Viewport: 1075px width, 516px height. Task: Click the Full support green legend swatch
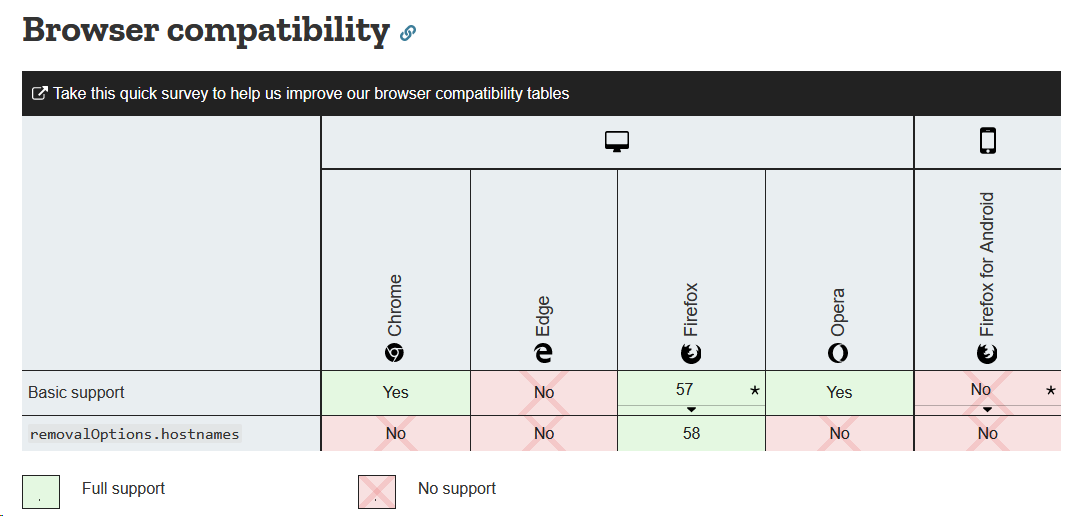click(41, 492)
